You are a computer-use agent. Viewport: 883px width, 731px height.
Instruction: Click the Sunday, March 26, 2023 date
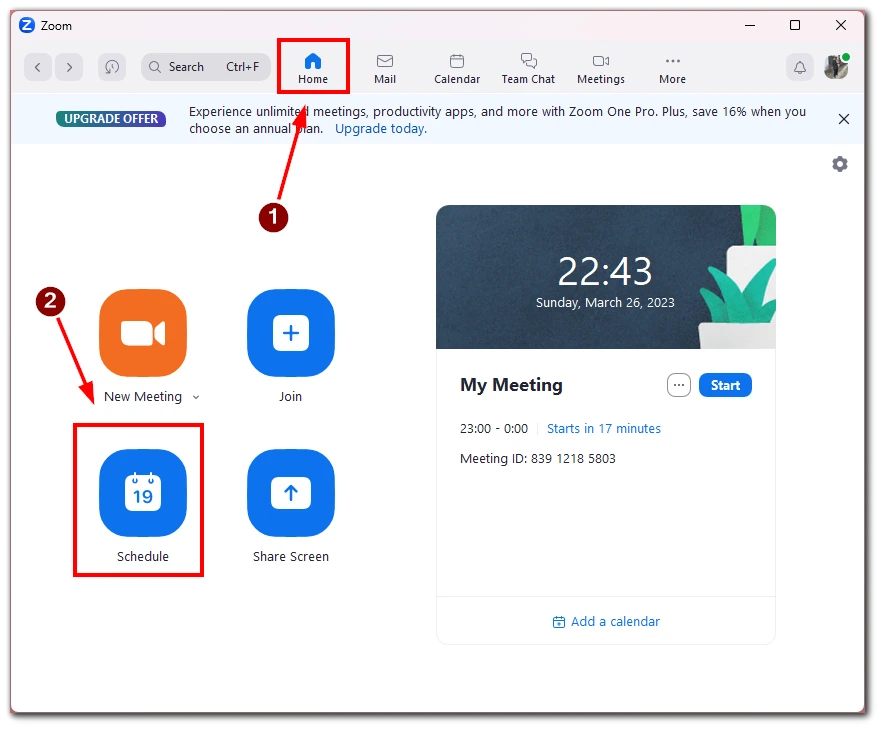click(605, 303)
